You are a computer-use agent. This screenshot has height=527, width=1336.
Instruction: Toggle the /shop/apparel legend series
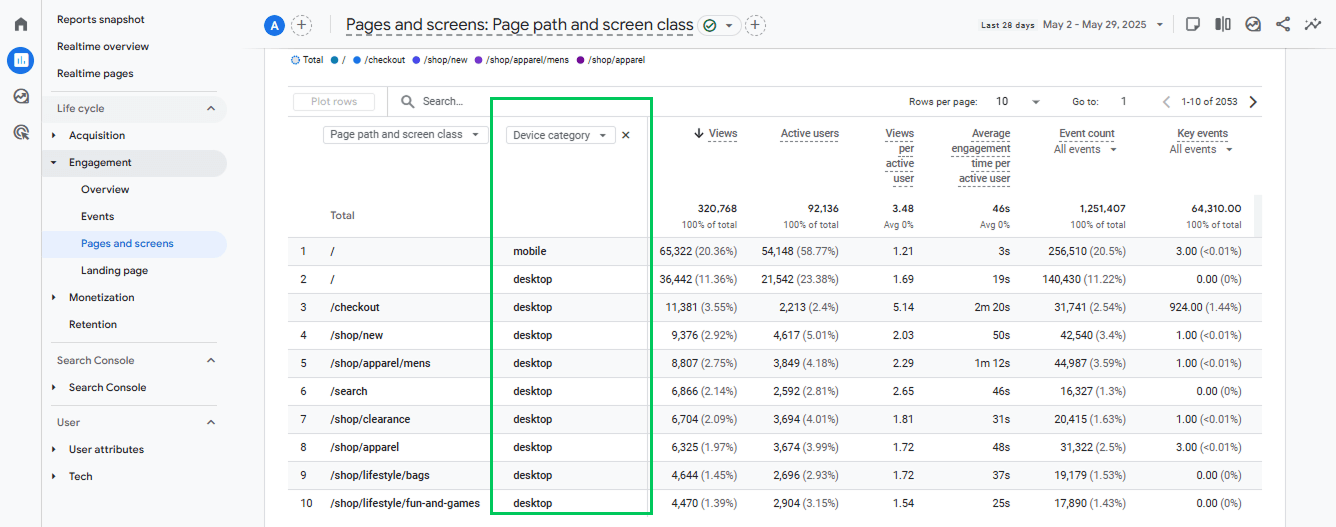click(x=610, y=60)
